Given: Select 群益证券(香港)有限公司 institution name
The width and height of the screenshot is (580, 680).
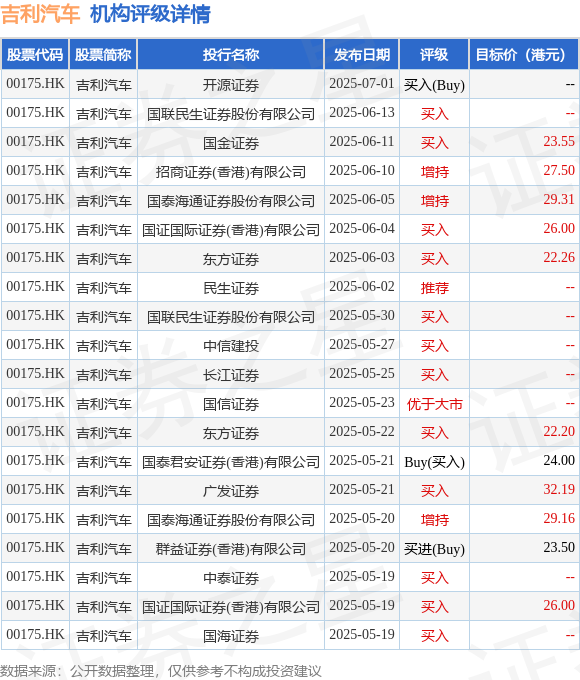Looking at the screenshot, I should (x=231, y=549).
